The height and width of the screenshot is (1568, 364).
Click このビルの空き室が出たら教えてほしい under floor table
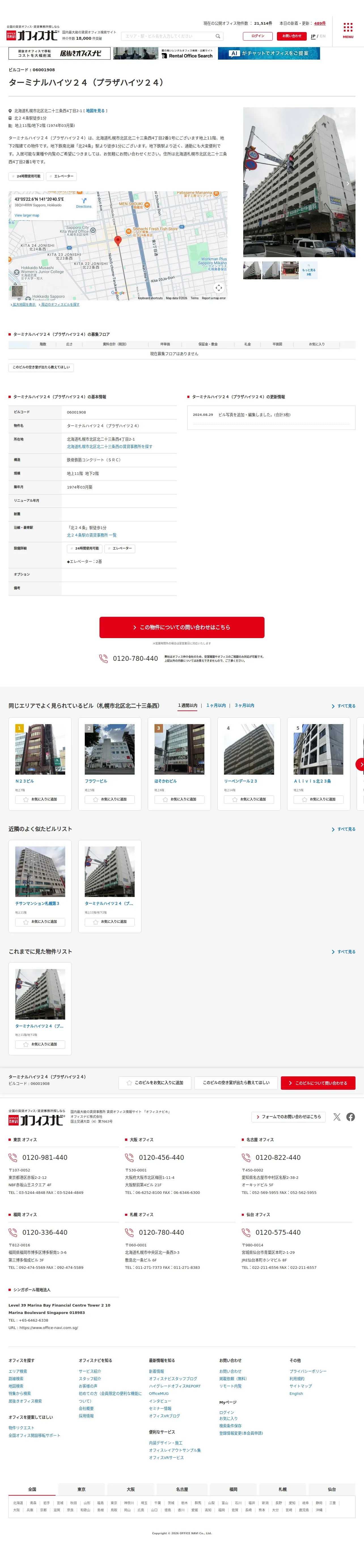pos(41,367)
